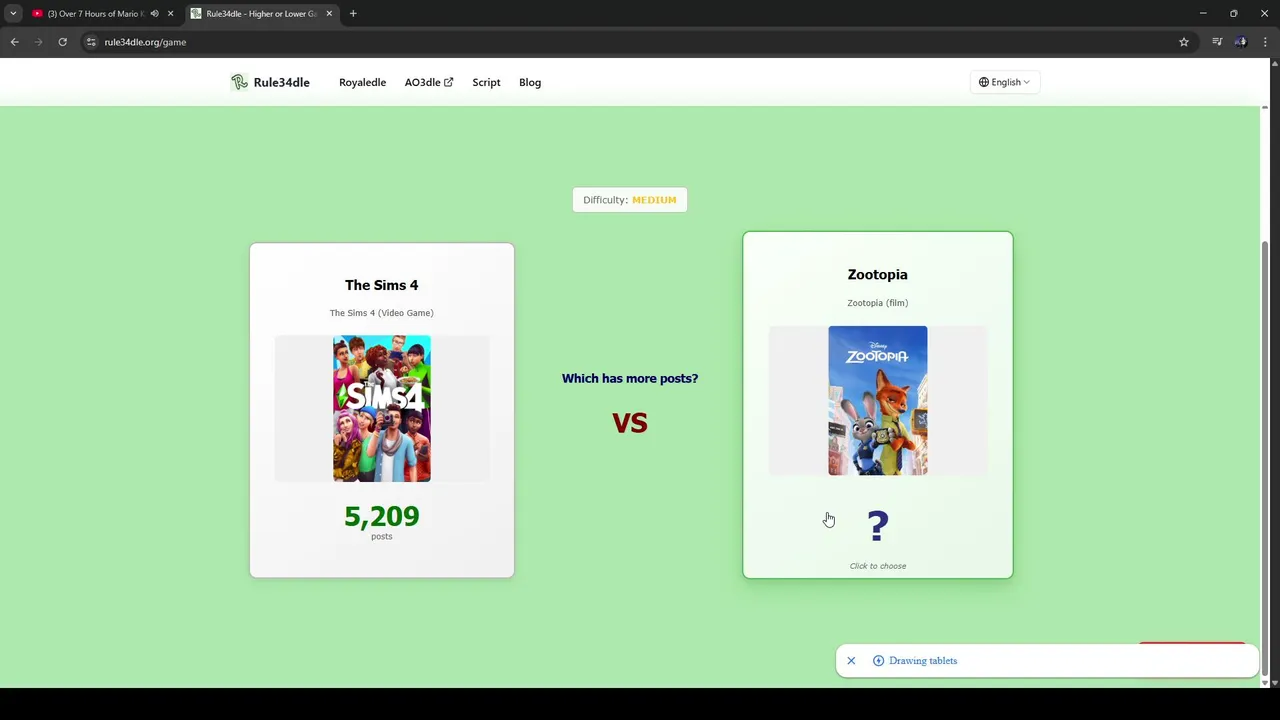Click the globe icon beside English

tap(984, 82)
